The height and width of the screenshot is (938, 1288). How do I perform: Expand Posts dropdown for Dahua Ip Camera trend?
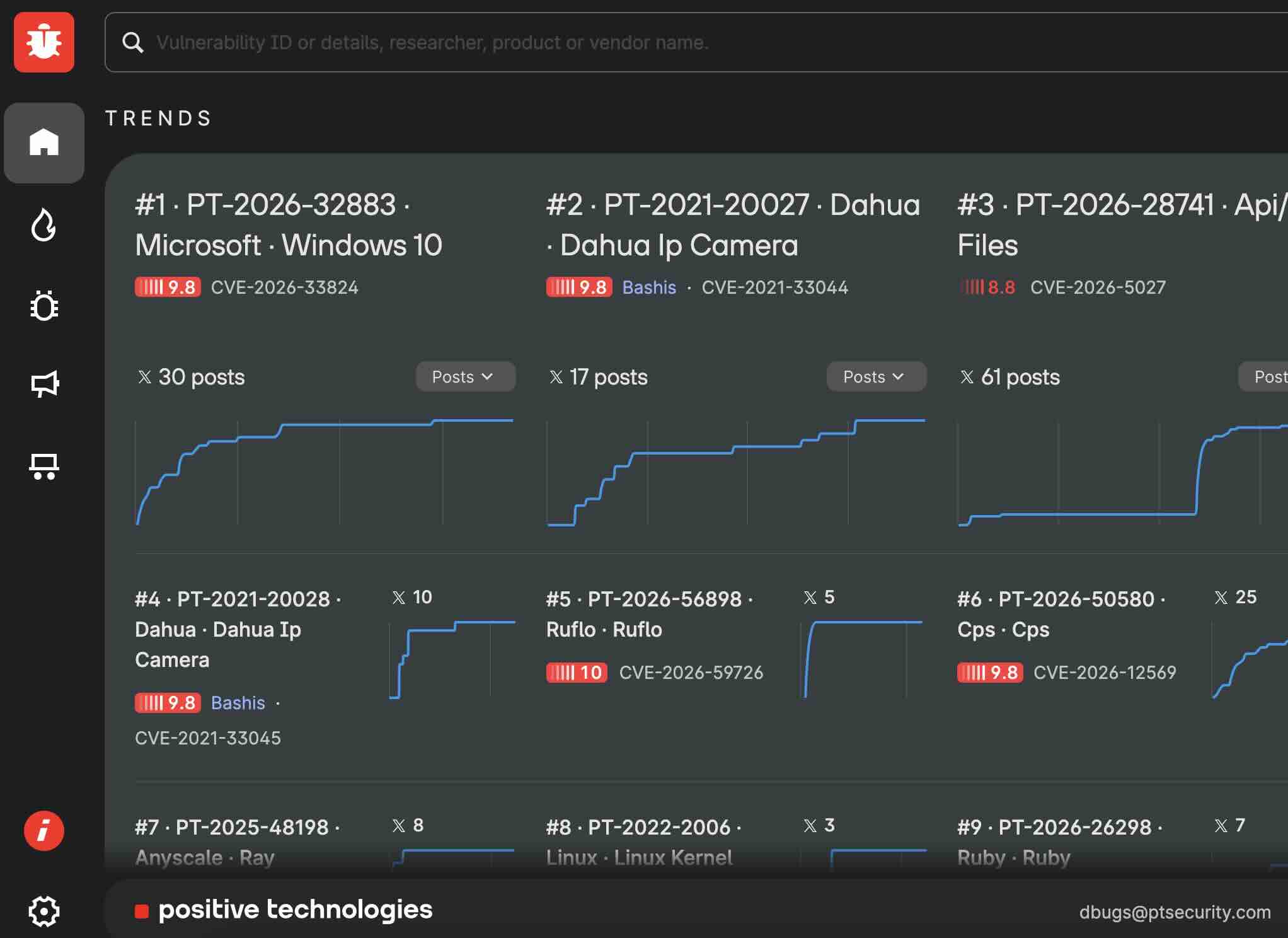click(x=876, y=376)
